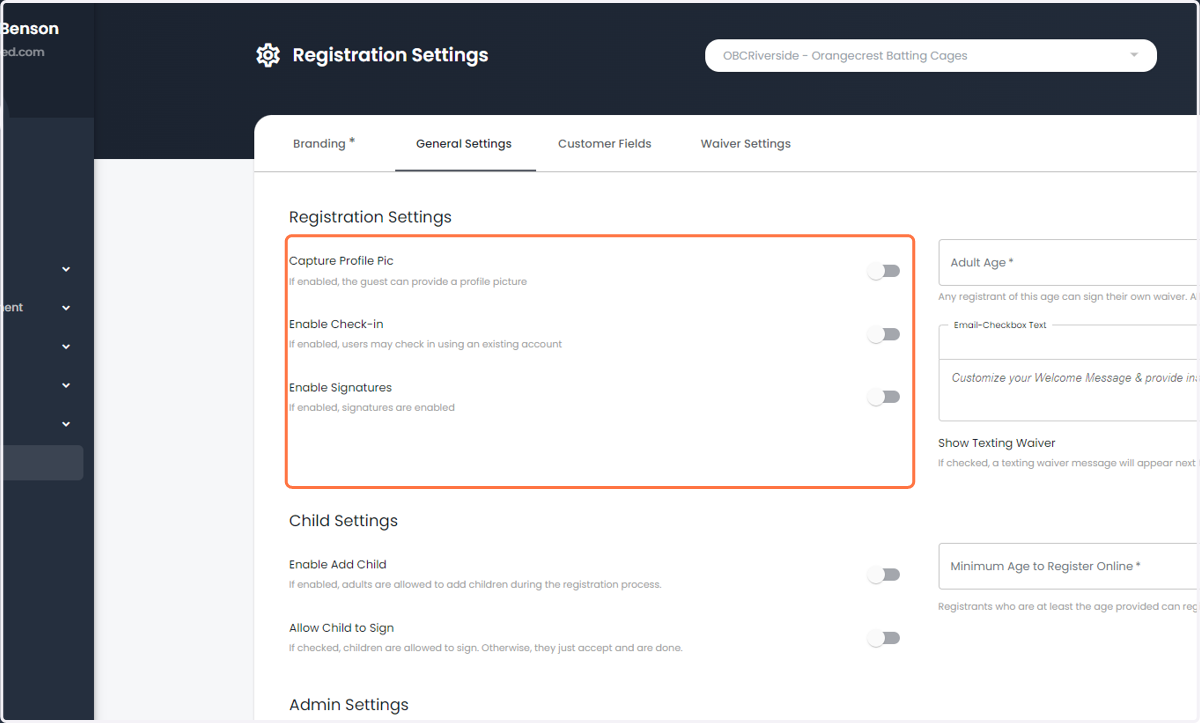Click the Enable Check-in label
Screen dimensions: 1200x723
(x=336, y=325)
